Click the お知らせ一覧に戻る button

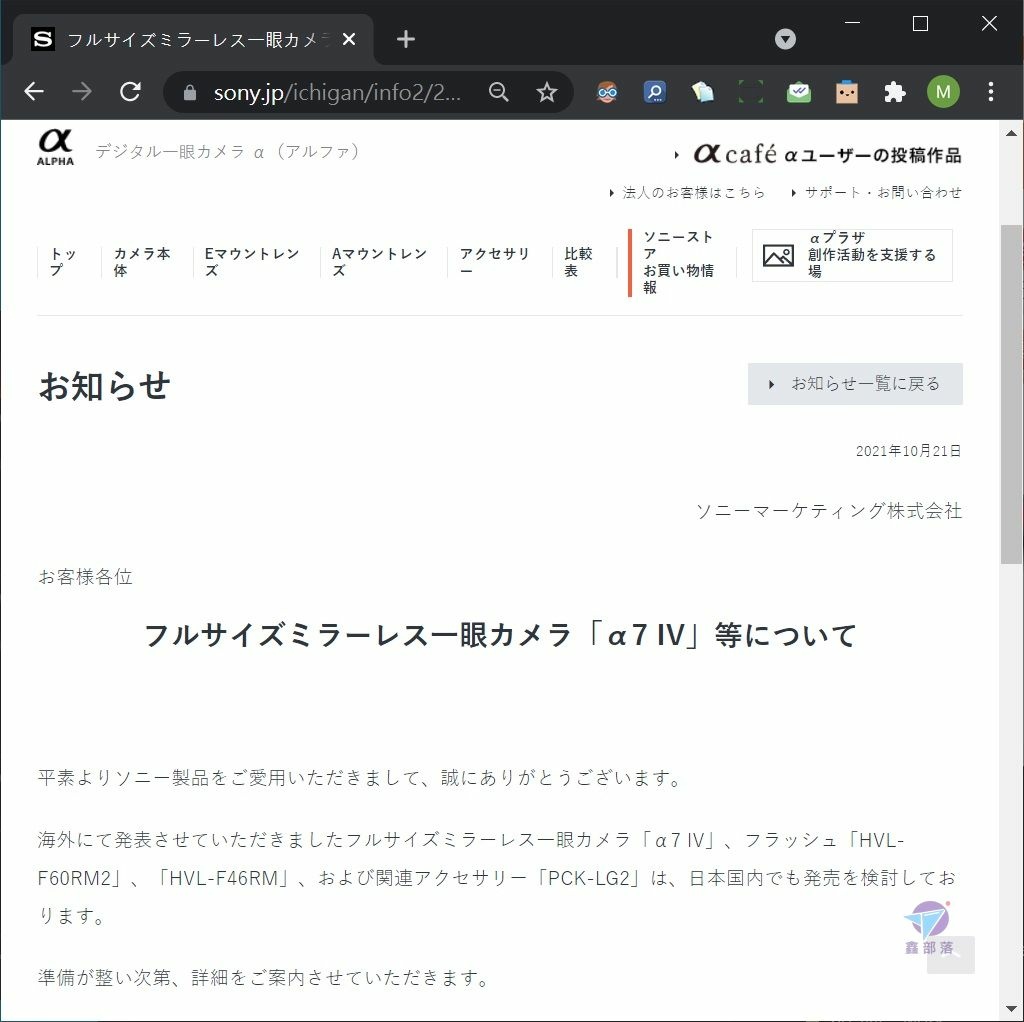click(855, 384)
